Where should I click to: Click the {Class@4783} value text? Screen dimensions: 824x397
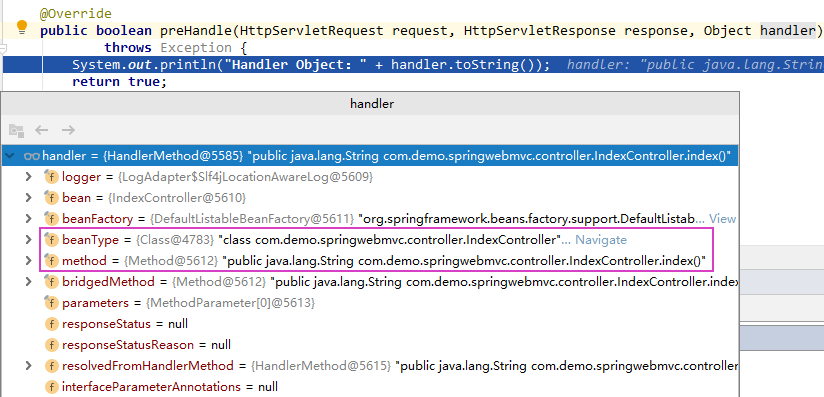click(x=175, y=240)
